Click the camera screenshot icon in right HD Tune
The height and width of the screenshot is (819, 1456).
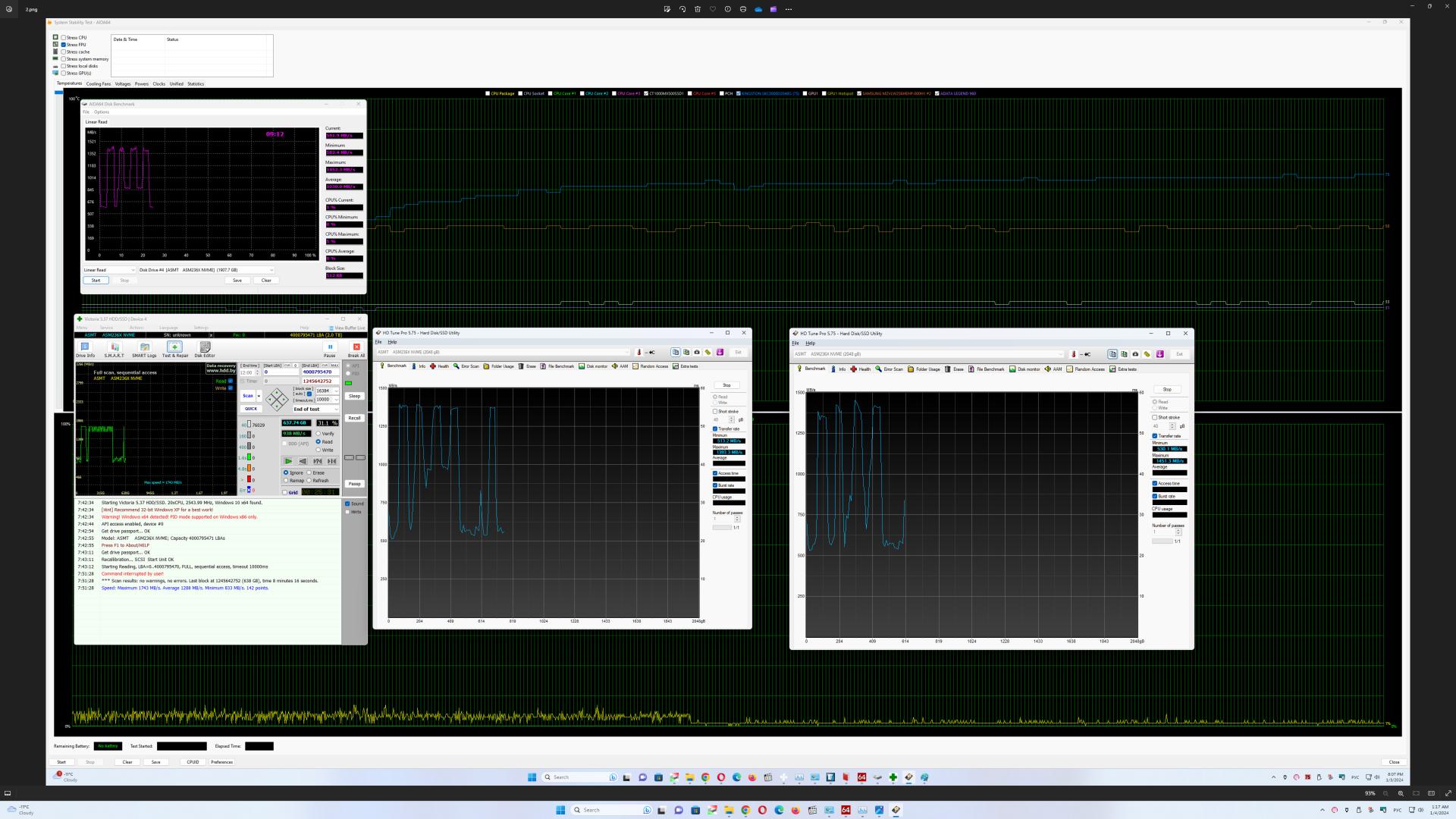point(1135,354)
